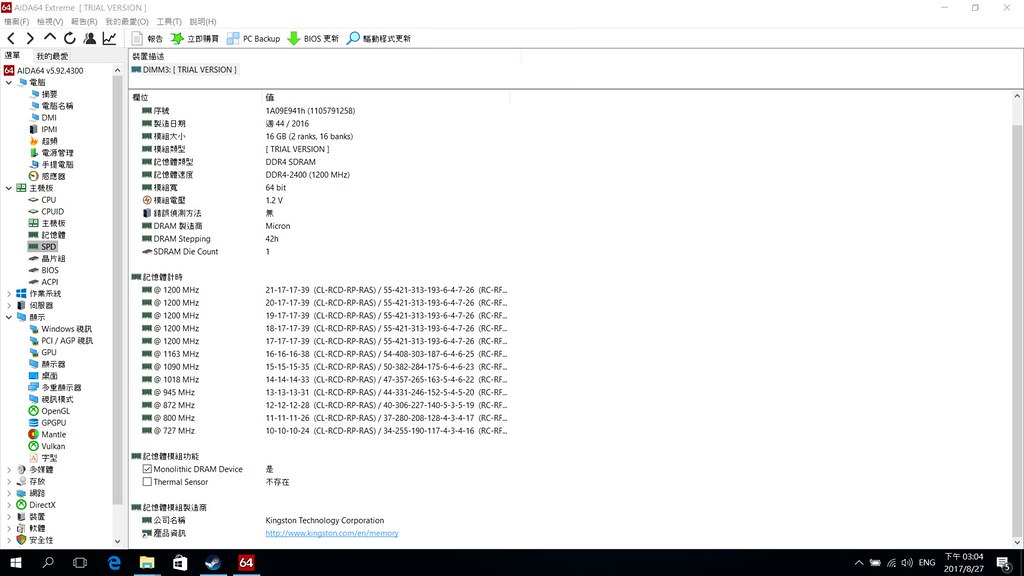Launch Microsoft Edge from taskbar
Image resolution: width=1024 pixels, height=576 pixels.
pos(114,562)
